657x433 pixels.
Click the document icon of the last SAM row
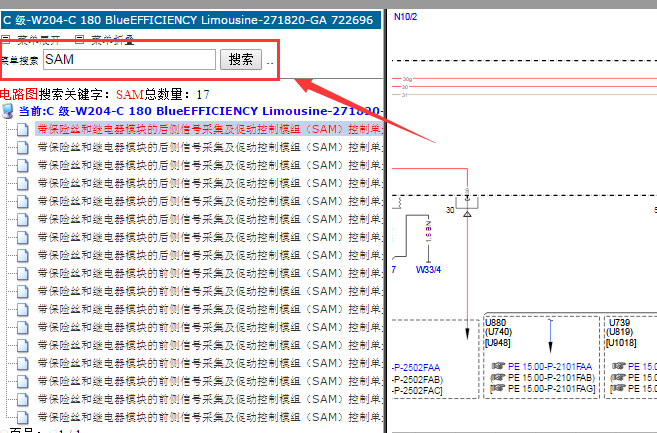[23, 417]
